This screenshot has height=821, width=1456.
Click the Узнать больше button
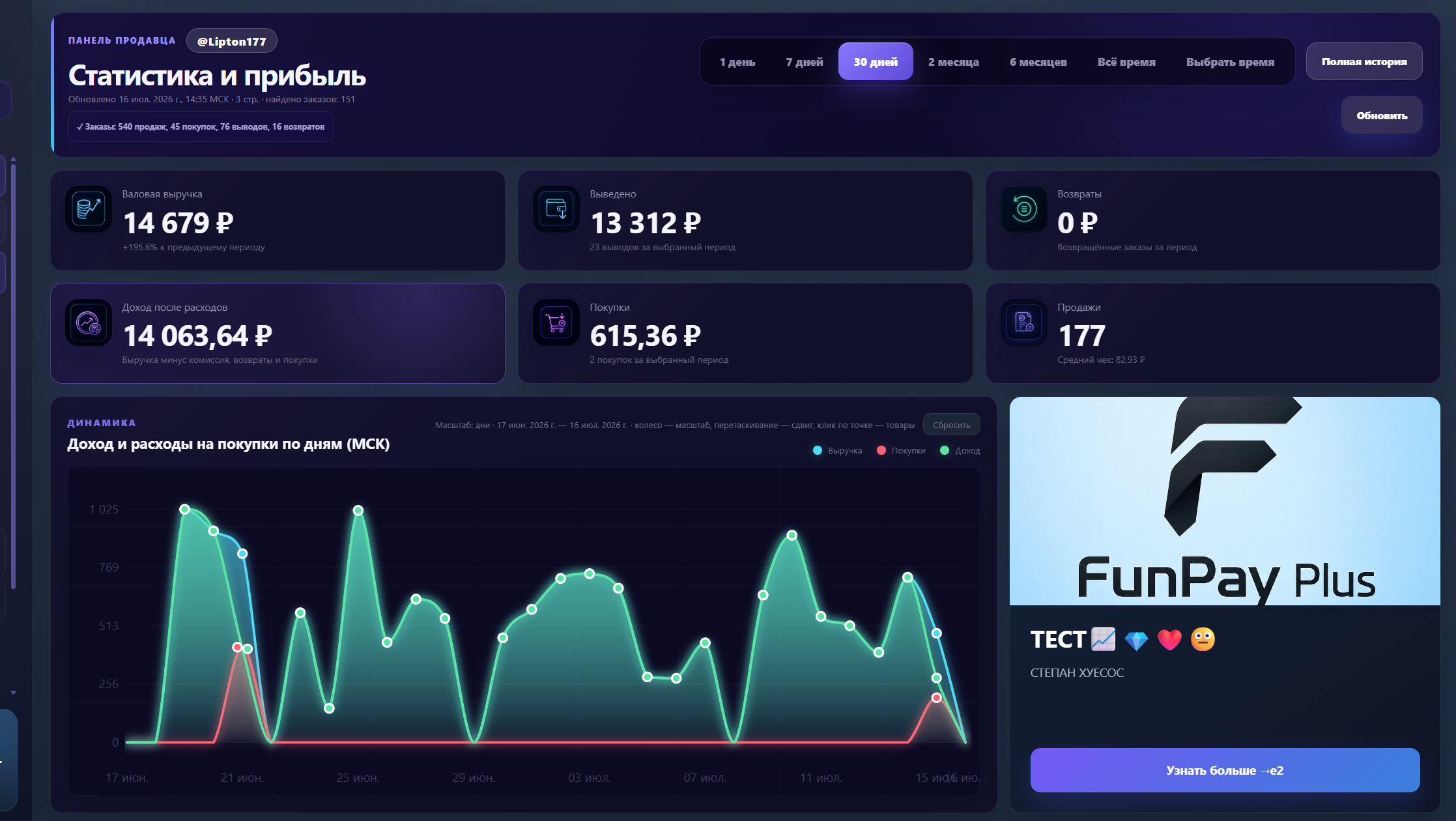1225,770
